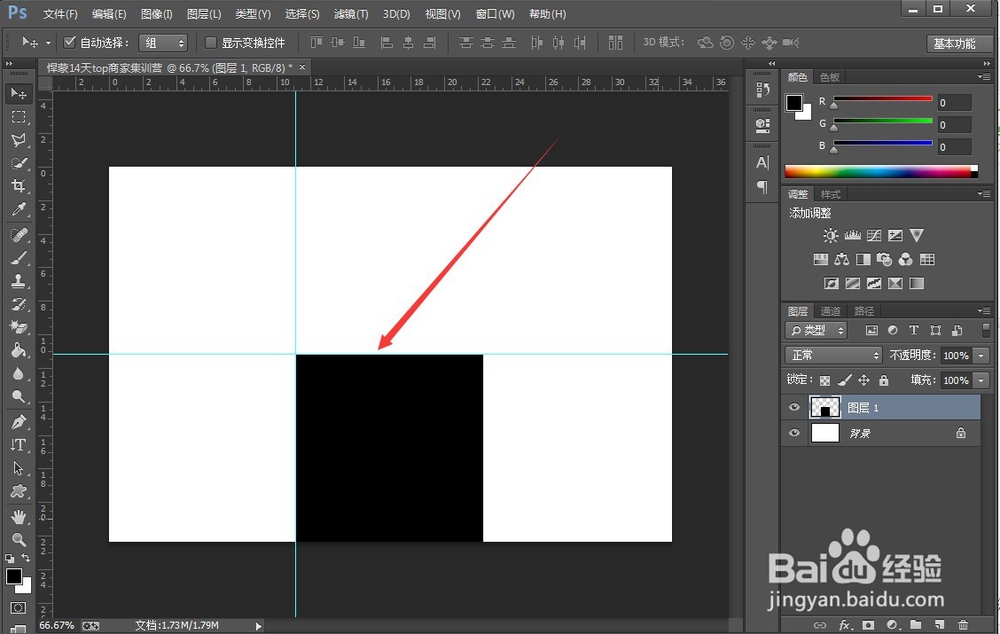This screenshot has width=1000, height=634.
Task: Hide Layer 1 using eye icon
Action: click(x=794, y=407)
